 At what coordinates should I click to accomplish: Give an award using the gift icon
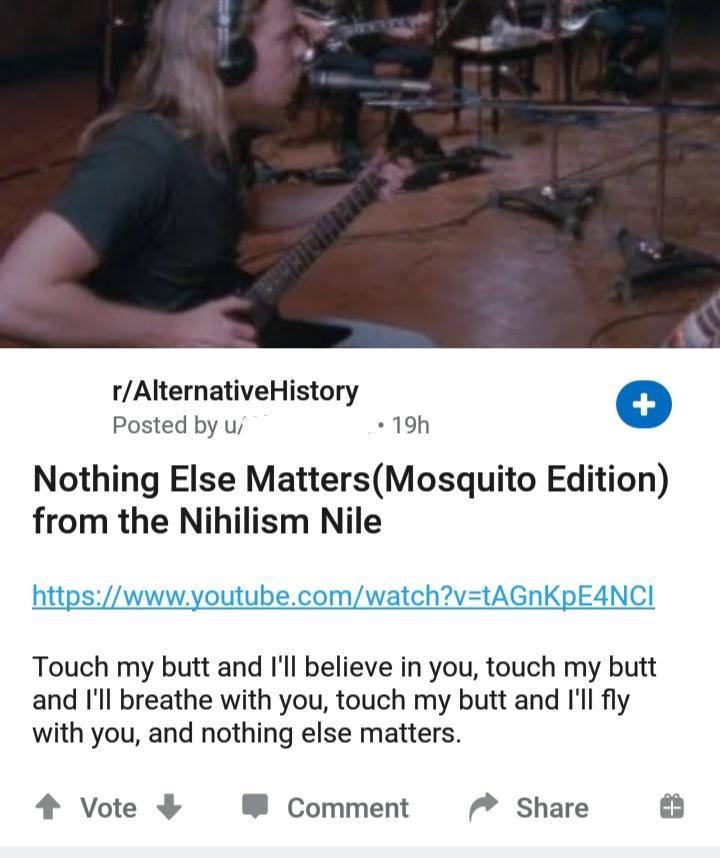pyautogui.click(x=672, y=807)
